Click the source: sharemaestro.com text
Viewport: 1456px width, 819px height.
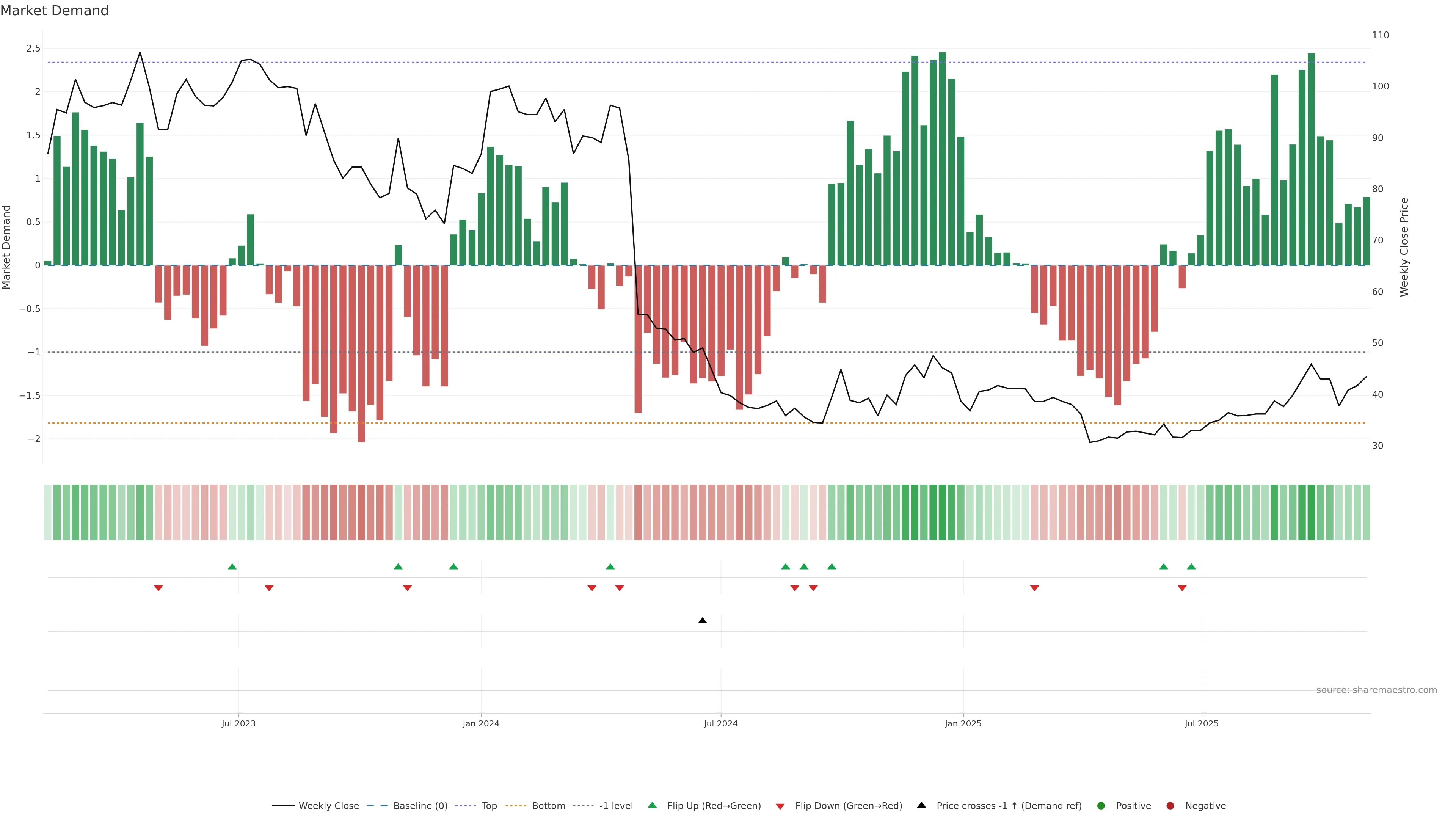coord(1376,690)
